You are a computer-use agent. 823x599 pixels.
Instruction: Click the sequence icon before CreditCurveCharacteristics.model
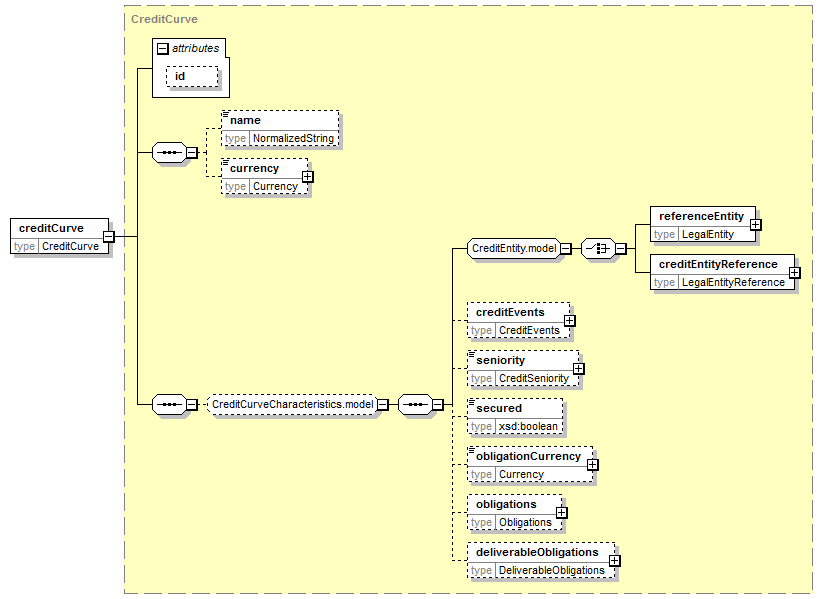[x=169, y=405]
